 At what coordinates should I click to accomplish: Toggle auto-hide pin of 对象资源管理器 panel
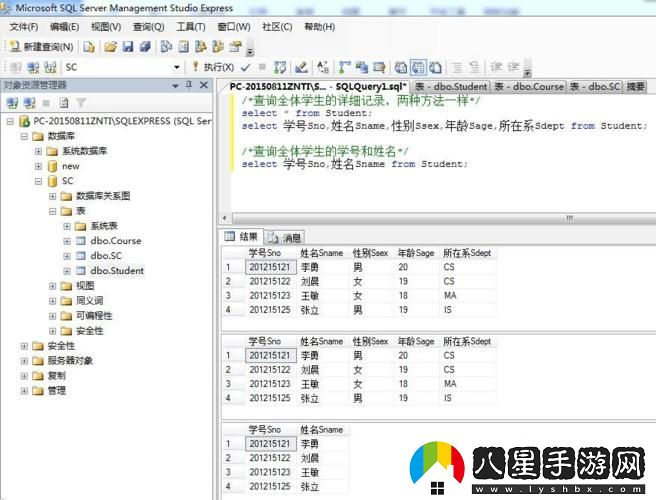click(x=189, y=85)
